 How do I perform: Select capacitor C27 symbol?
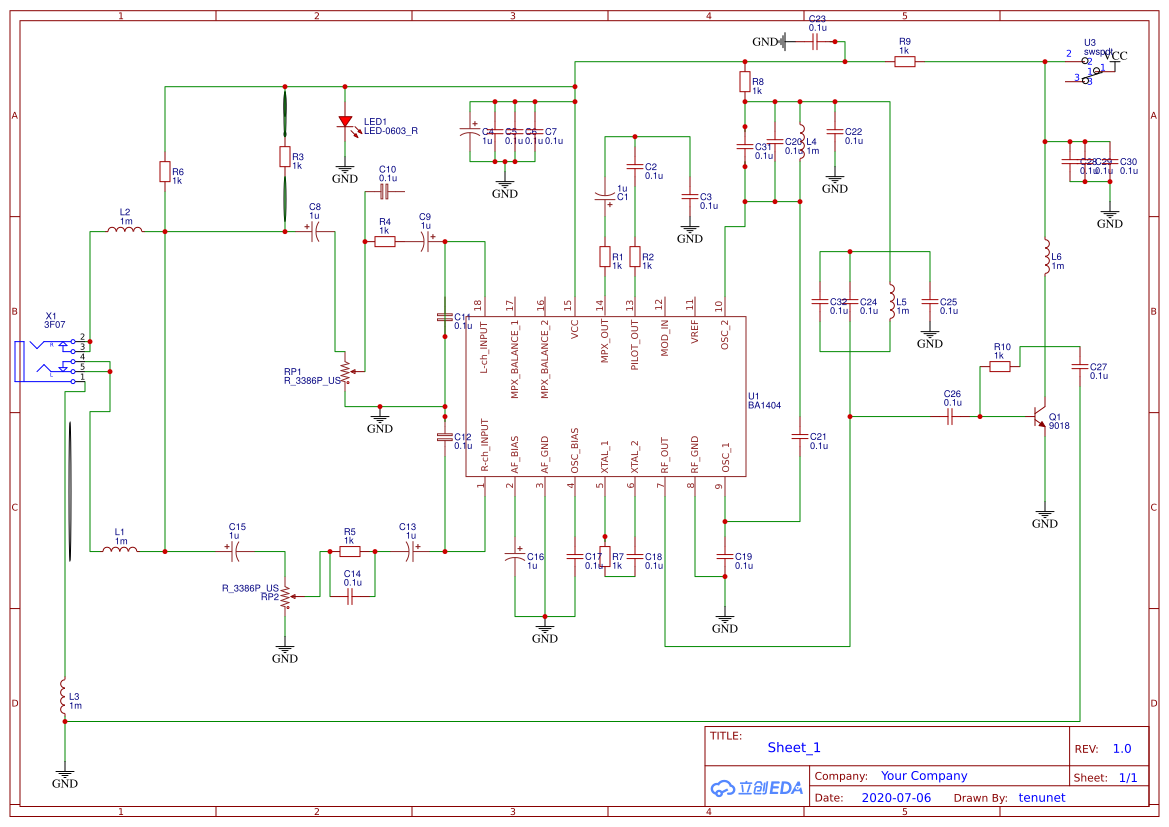1080,367
